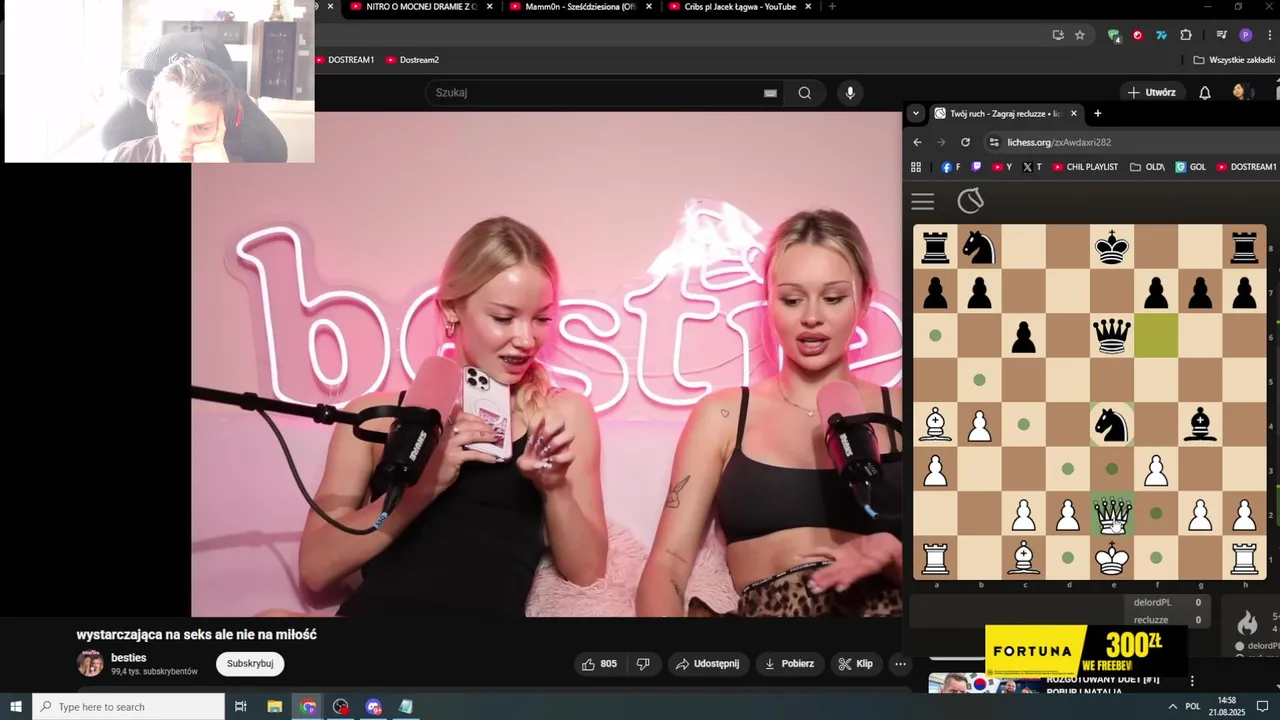Click the taskbar search box
Image resolution: width=1280 pixels, height=720 pixels.
click(x=128, y=706)
